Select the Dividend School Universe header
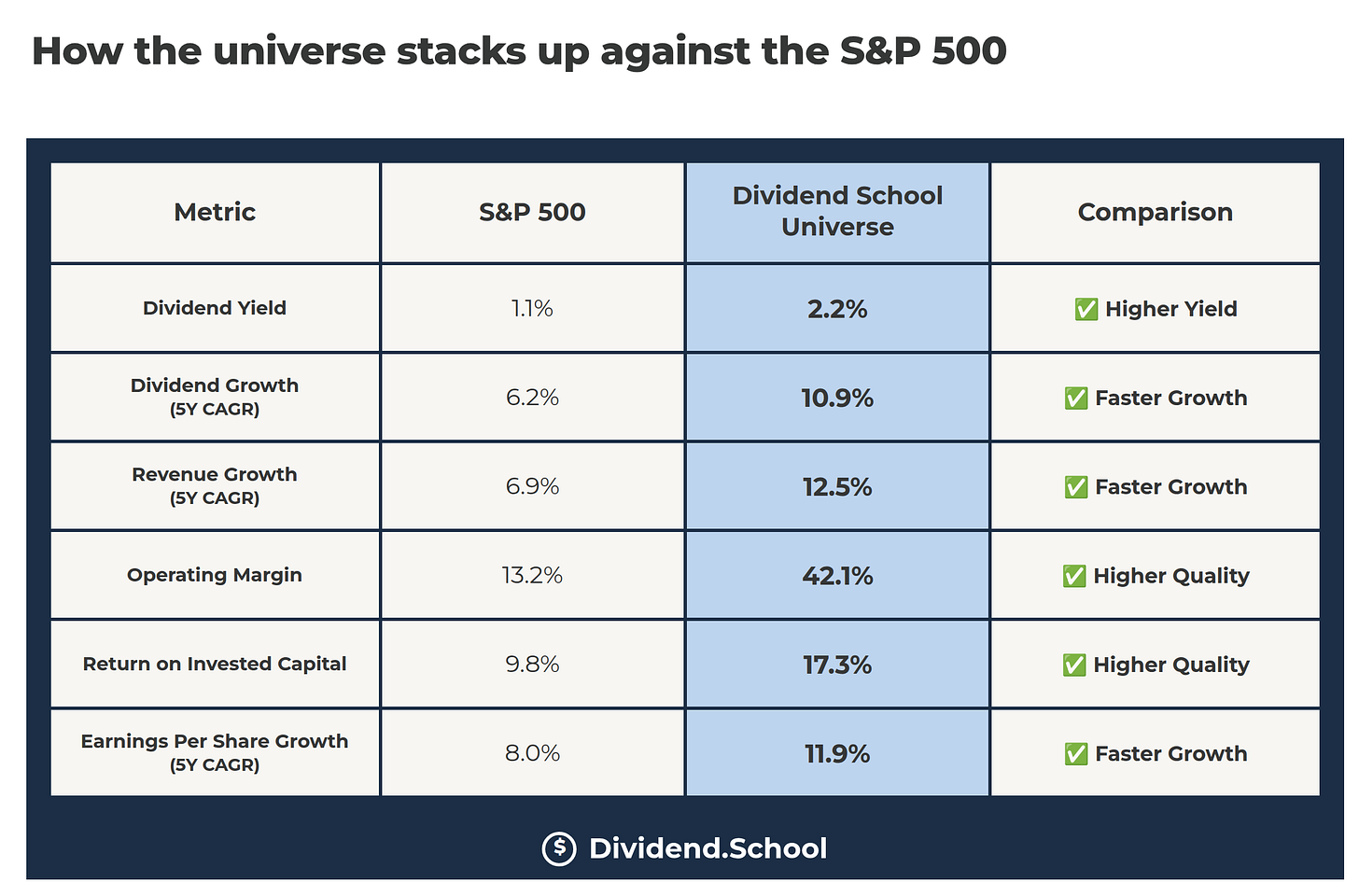This screenshot has width=1359, height=896. 837,212
